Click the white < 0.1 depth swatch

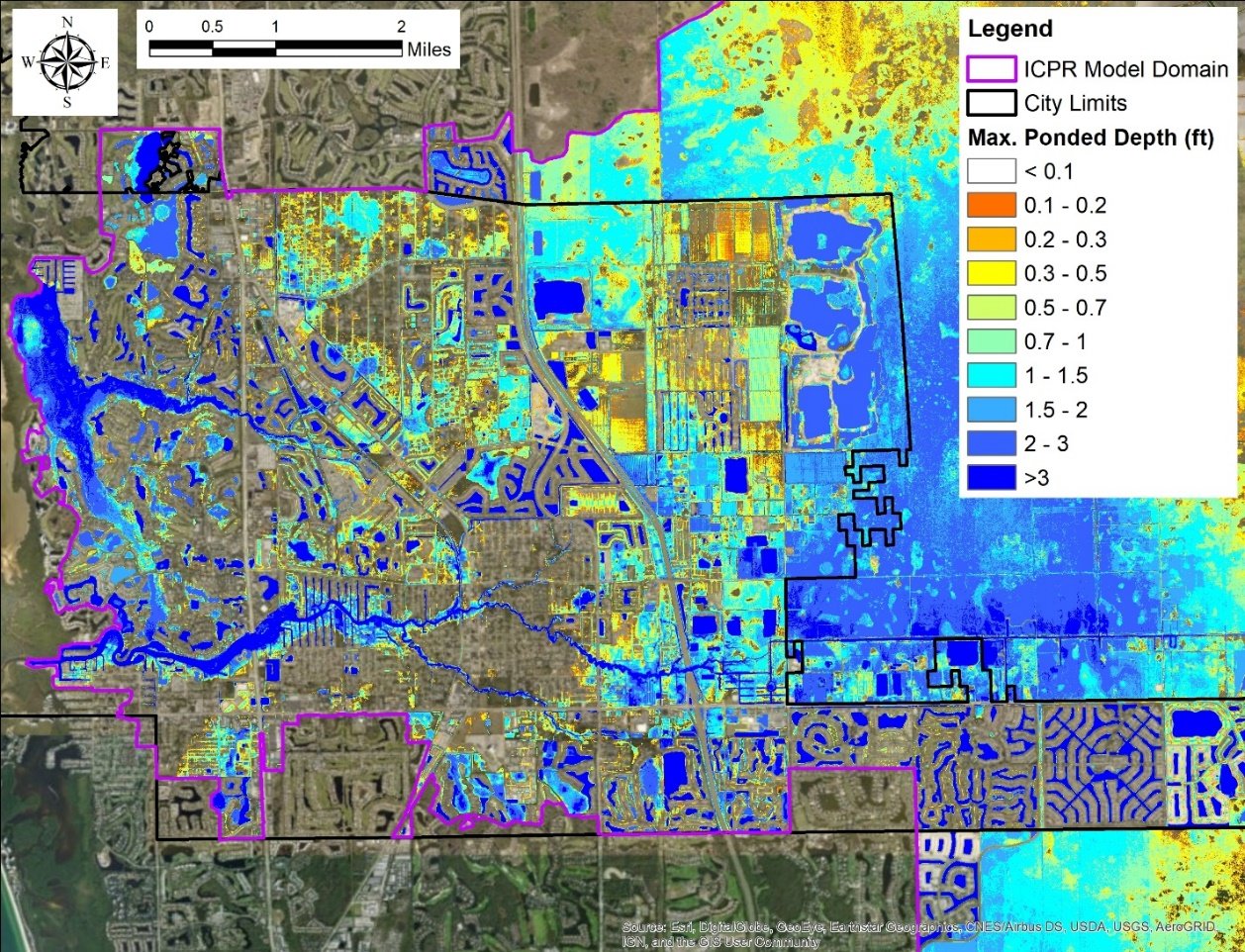click(992, 171)
